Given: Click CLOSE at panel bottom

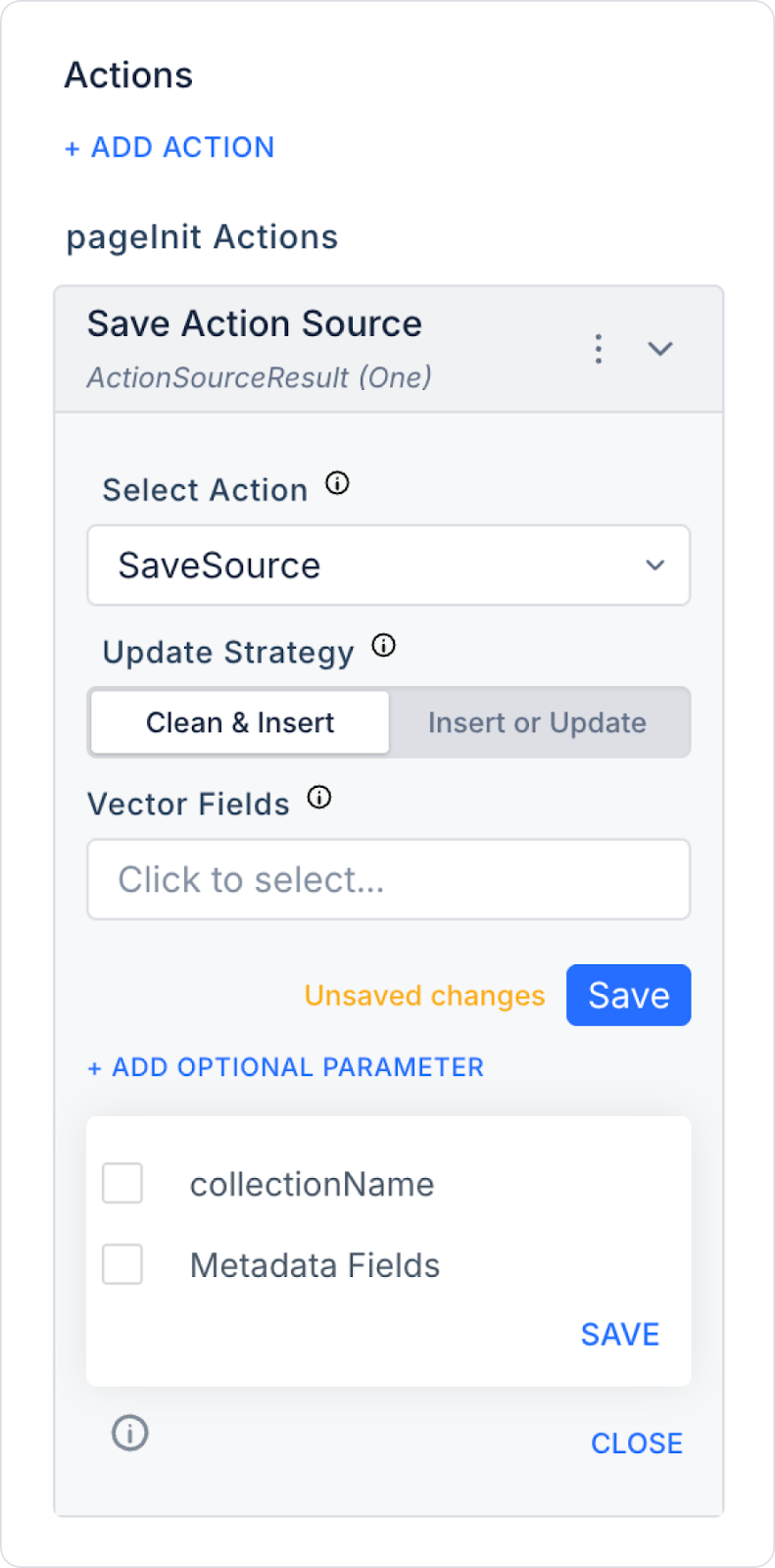Looking at the screenshot, I should pos(637,1443).
